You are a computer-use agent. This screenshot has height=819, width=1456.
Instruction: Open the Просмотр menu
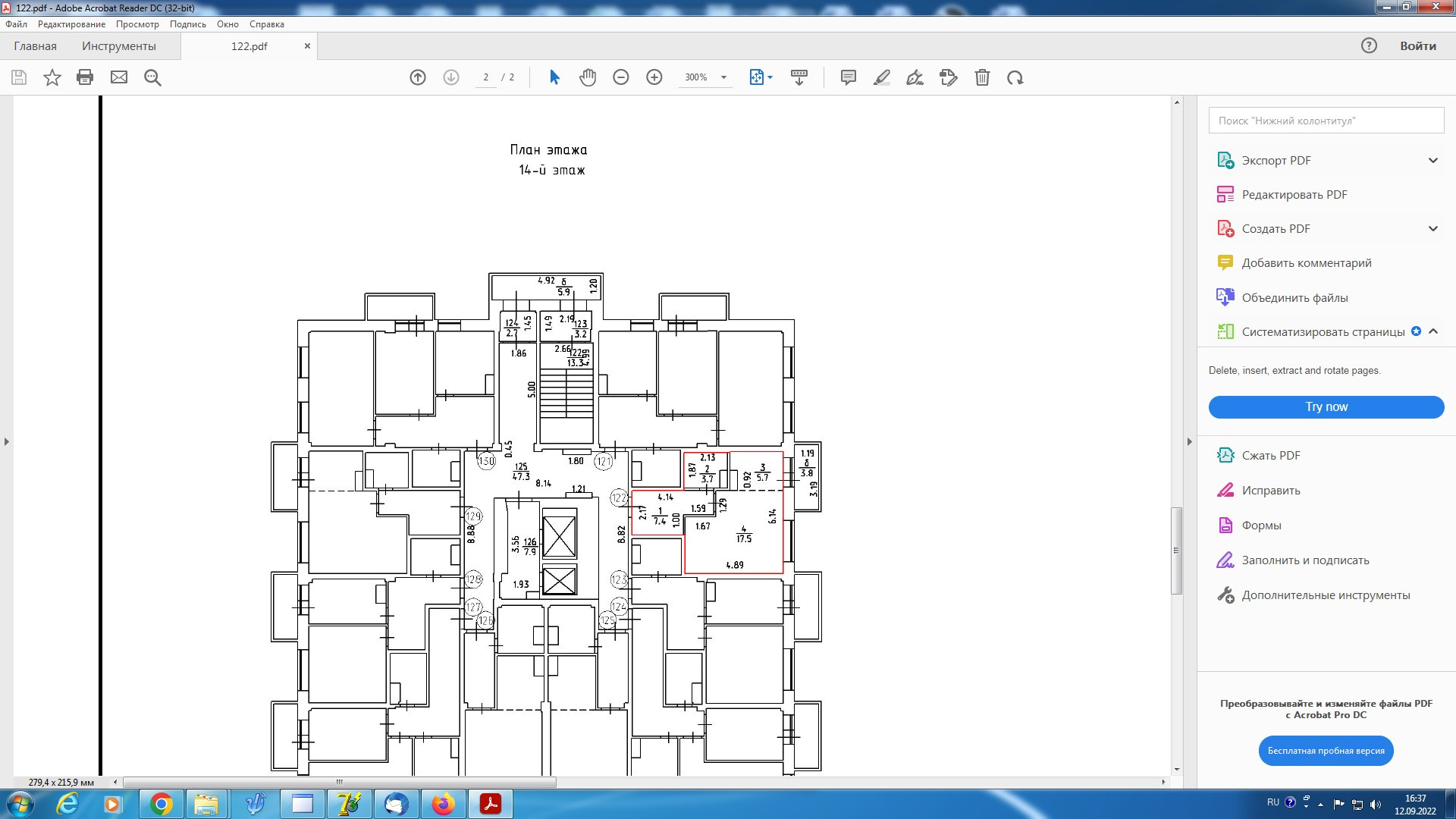point(137,24)
